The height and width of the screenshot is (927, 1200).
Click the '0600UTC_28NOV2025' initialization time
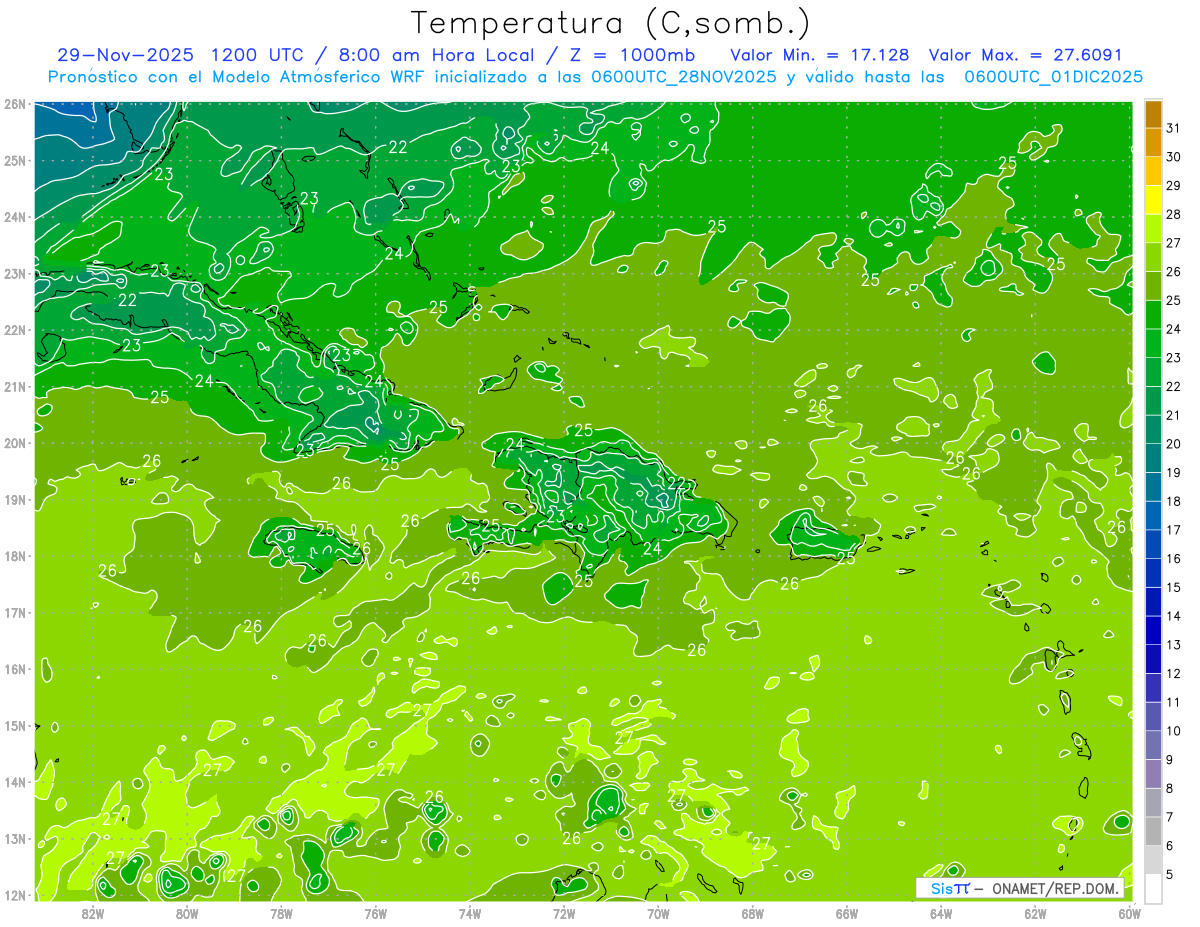(x=683, y=77)
